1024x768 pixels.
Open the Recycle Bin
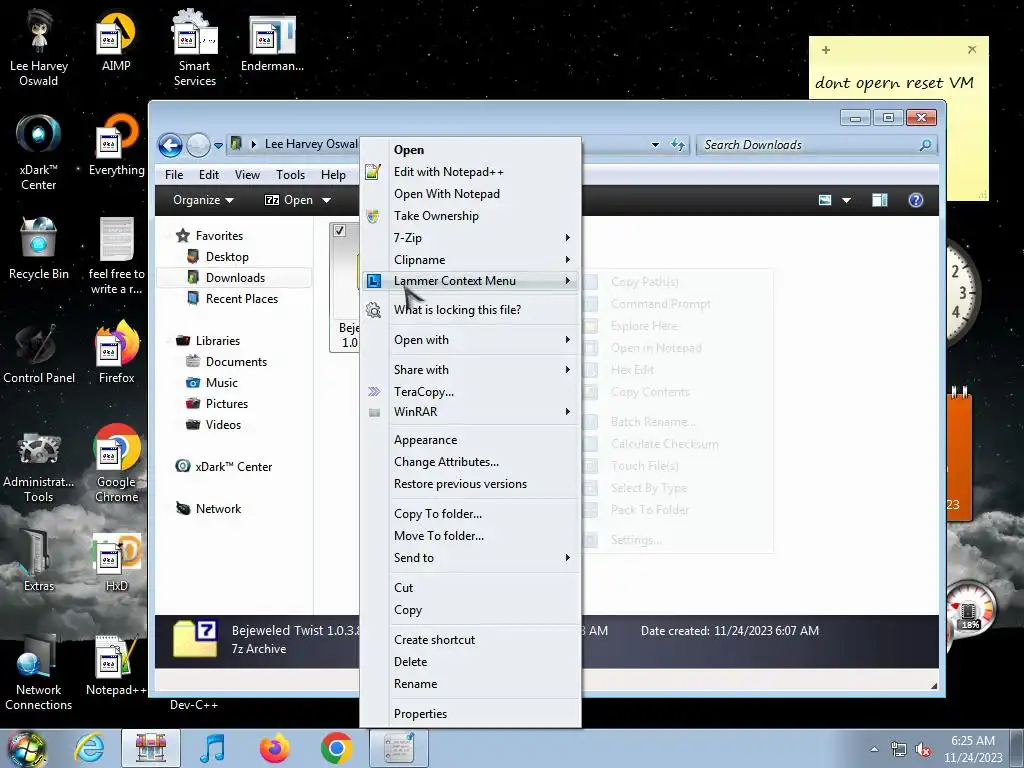pos(39,249)
